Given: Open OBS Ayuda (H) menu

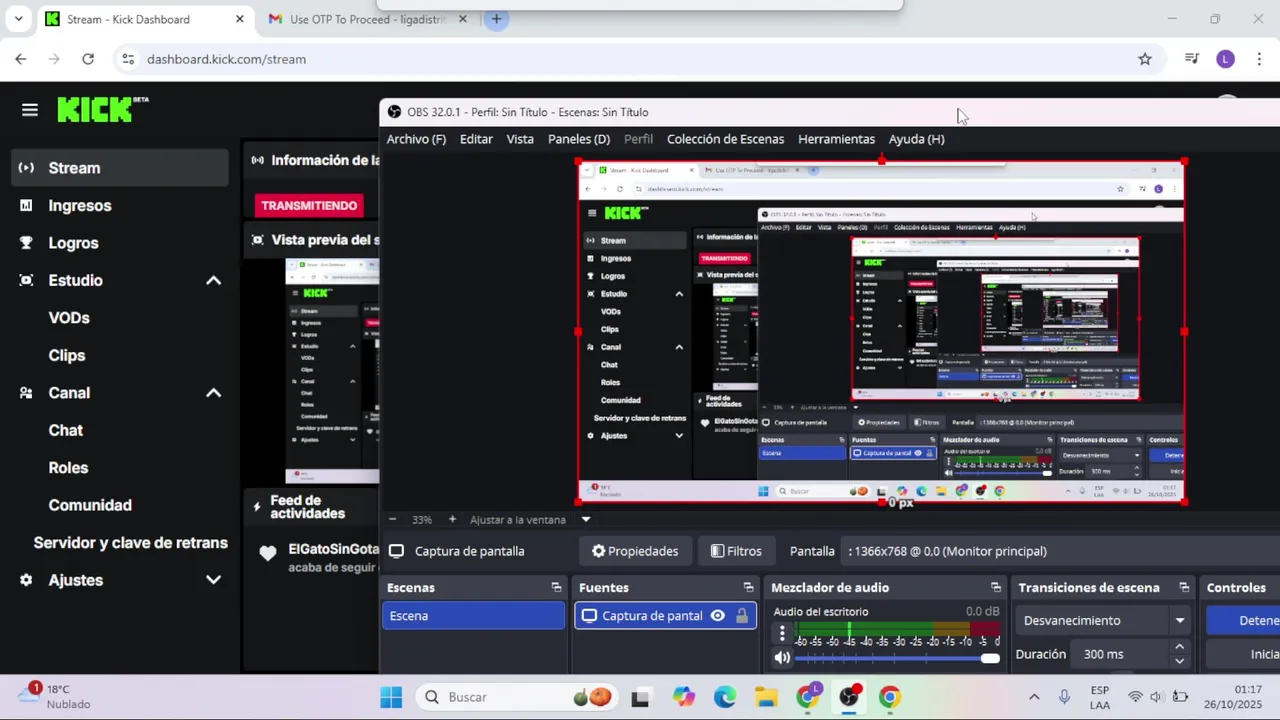Looking at the screenshot, I should click(916, 139).
